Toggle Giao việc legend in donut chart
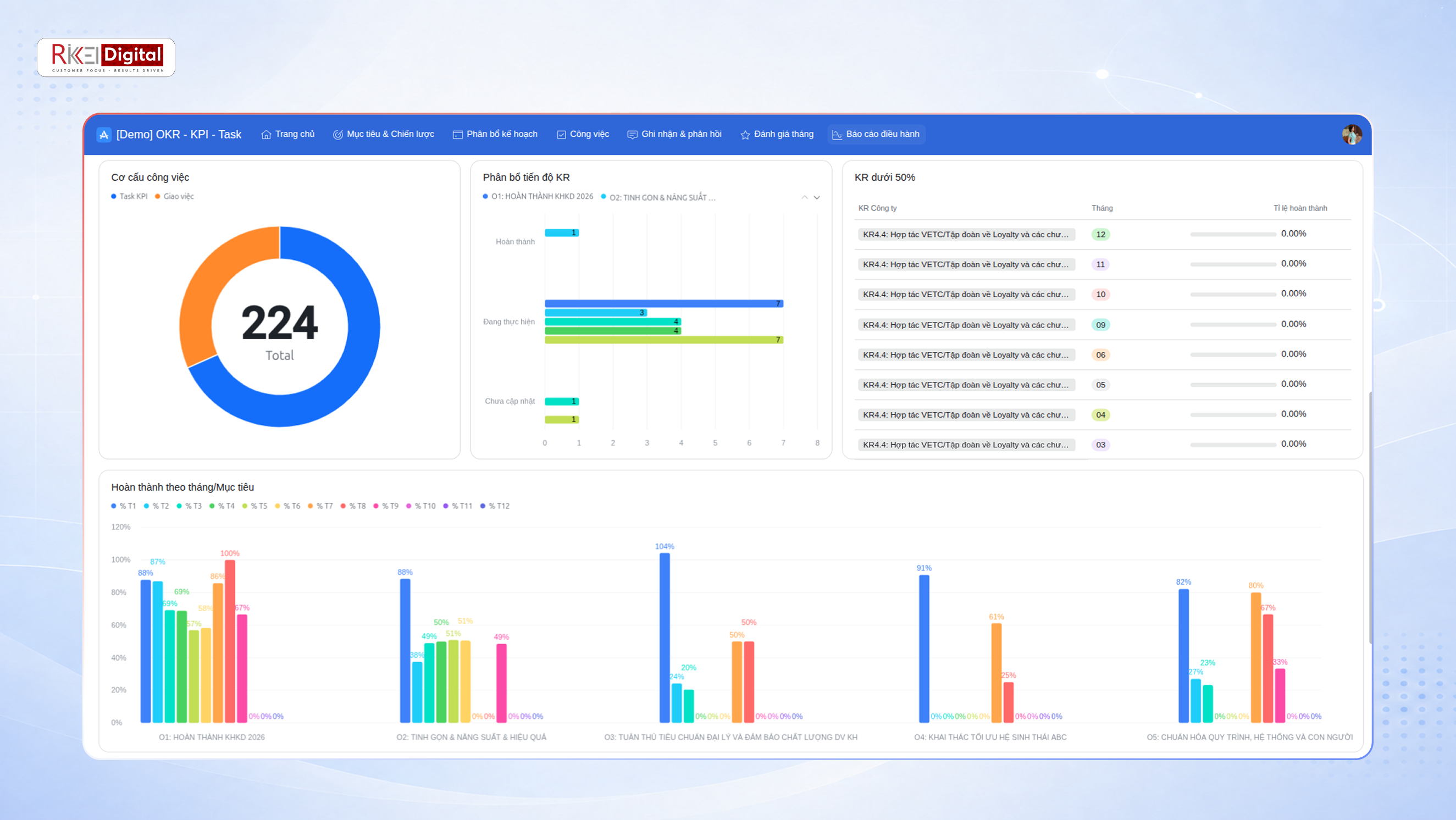This screenshot has width=1456, height=820. point(175,196)
